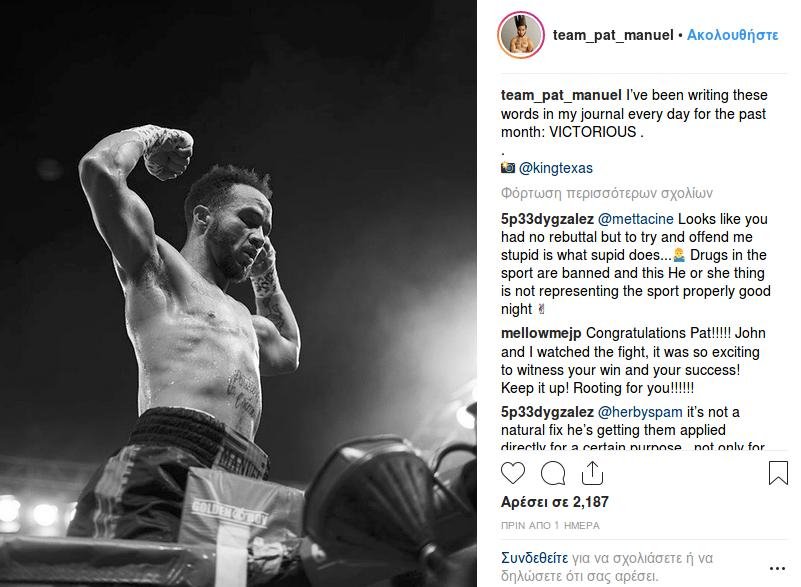
Task: Open the @kingtexas photographer mention
Action: [x=556, y=168]
